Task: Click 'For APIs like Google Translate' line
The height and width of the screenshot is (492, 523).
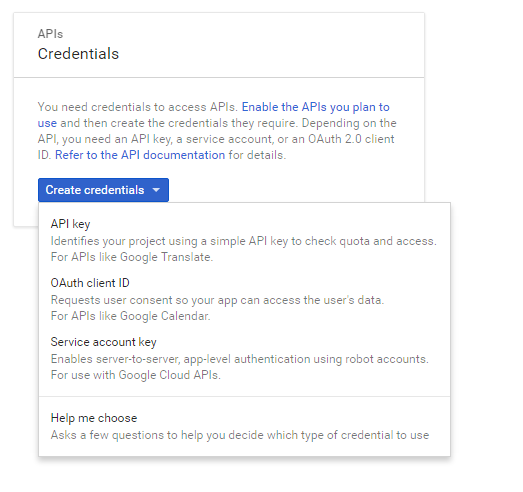Action: coord(132,257)
